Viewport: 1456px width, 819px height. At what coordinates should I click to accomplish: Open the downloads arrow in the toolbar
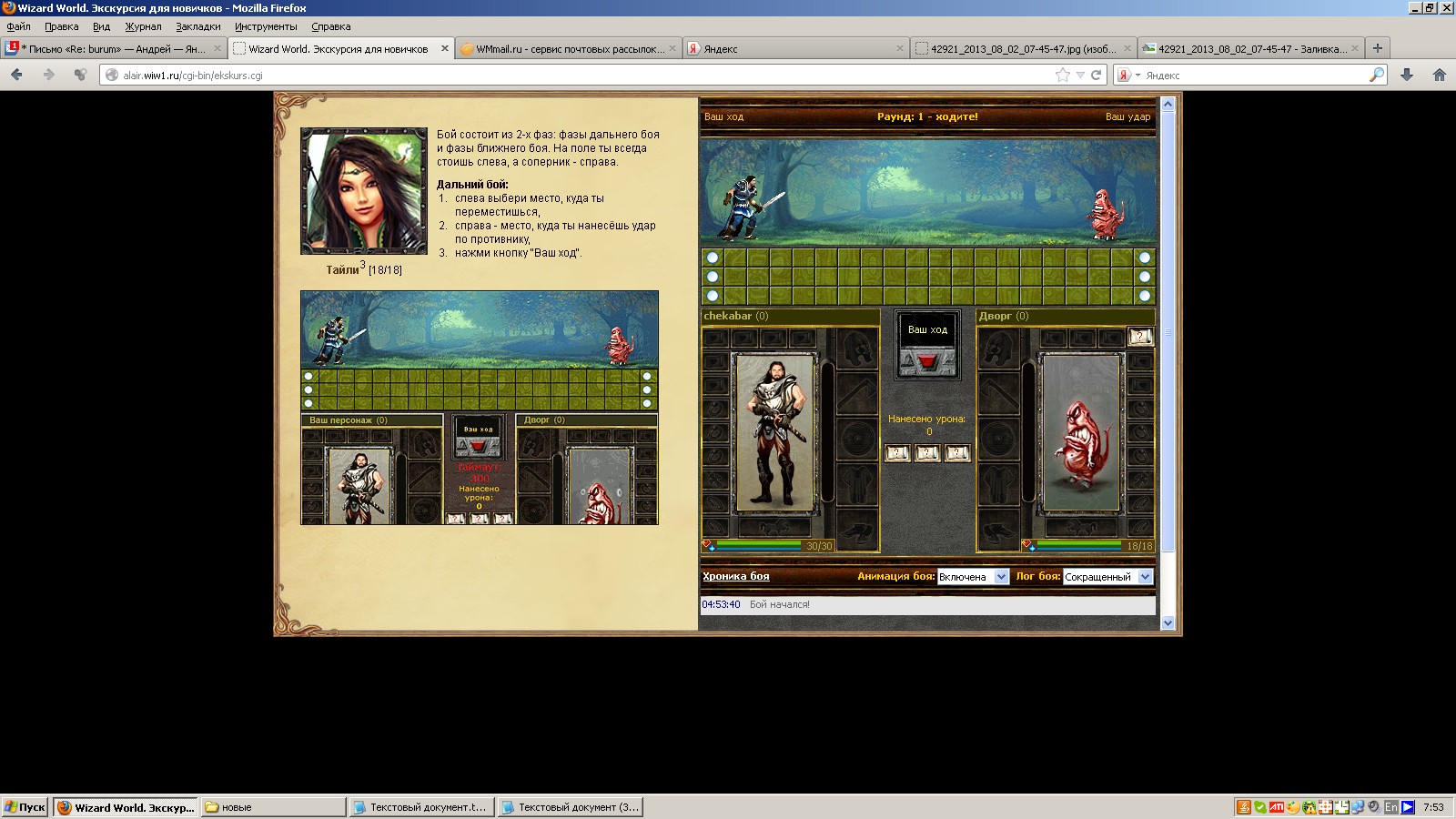pos(1407,75)
